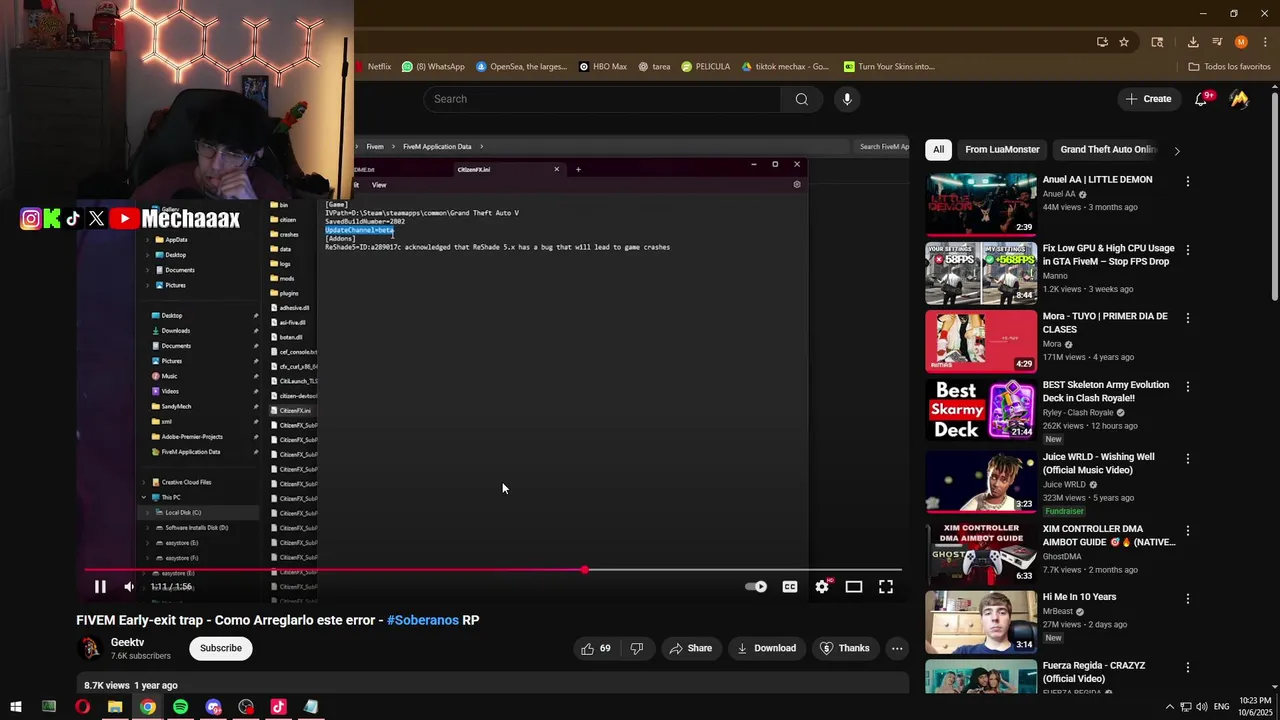Click the Thanks button
The width and height of the screenshot is (1280, 720).
pos(845,648)
